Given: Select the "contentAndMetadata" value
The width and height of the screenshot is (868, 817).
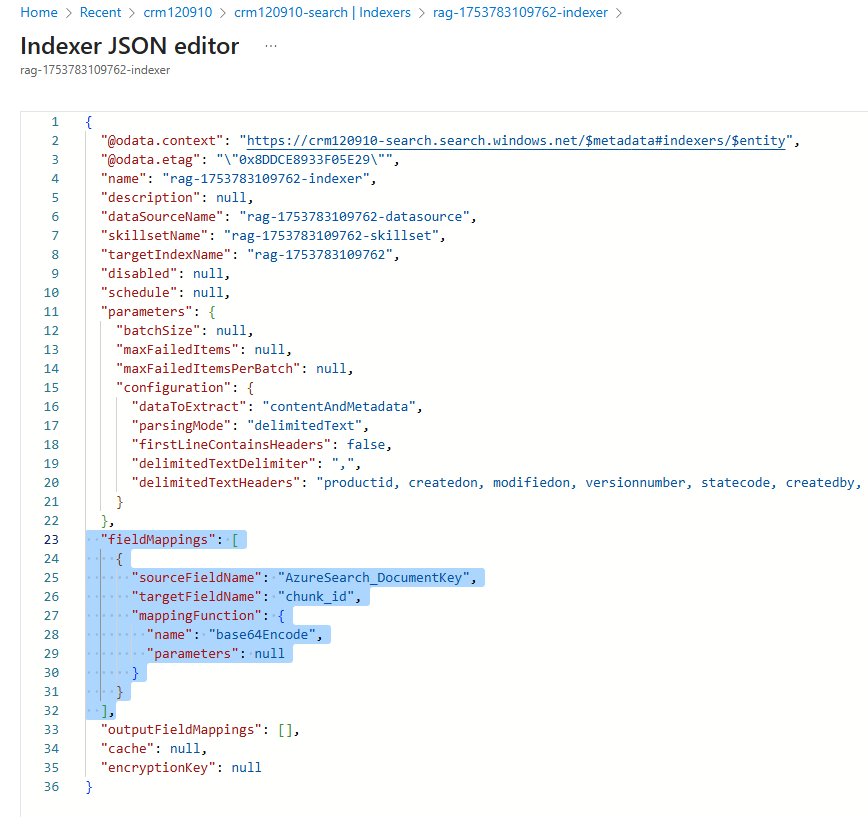Looking at the screenshot, I should click(x=339, y=406).
